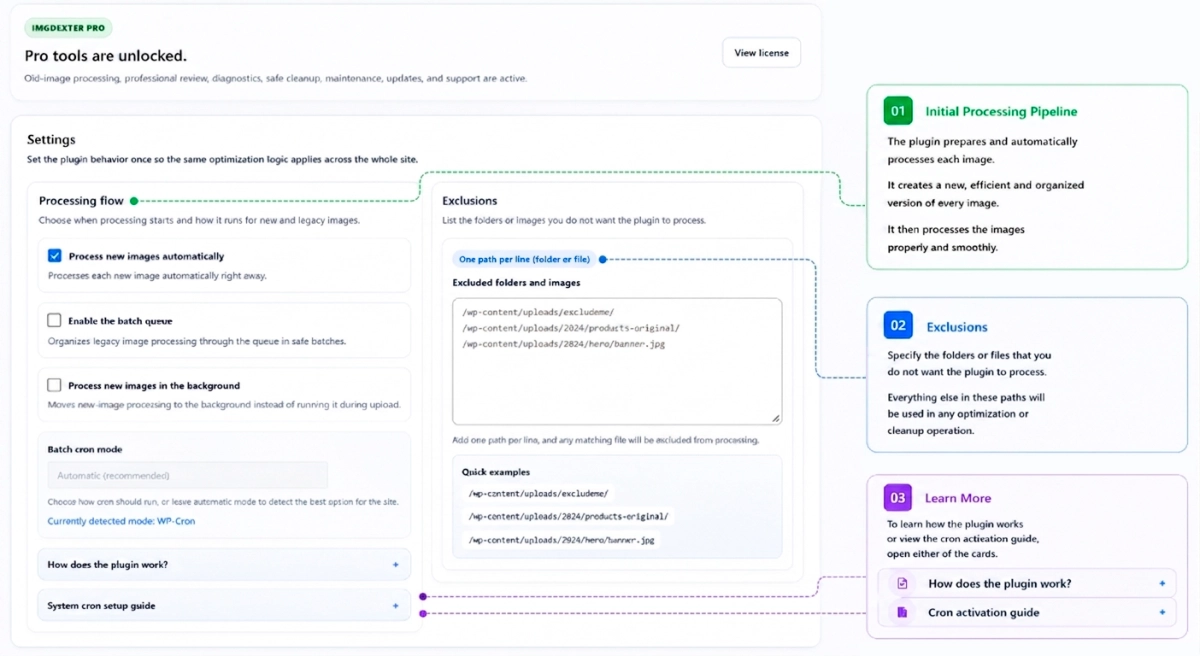This screenshot has height=656, width=1200.
Task: Open the Batch cron mode dropdown
Action: tap(188, 475)
